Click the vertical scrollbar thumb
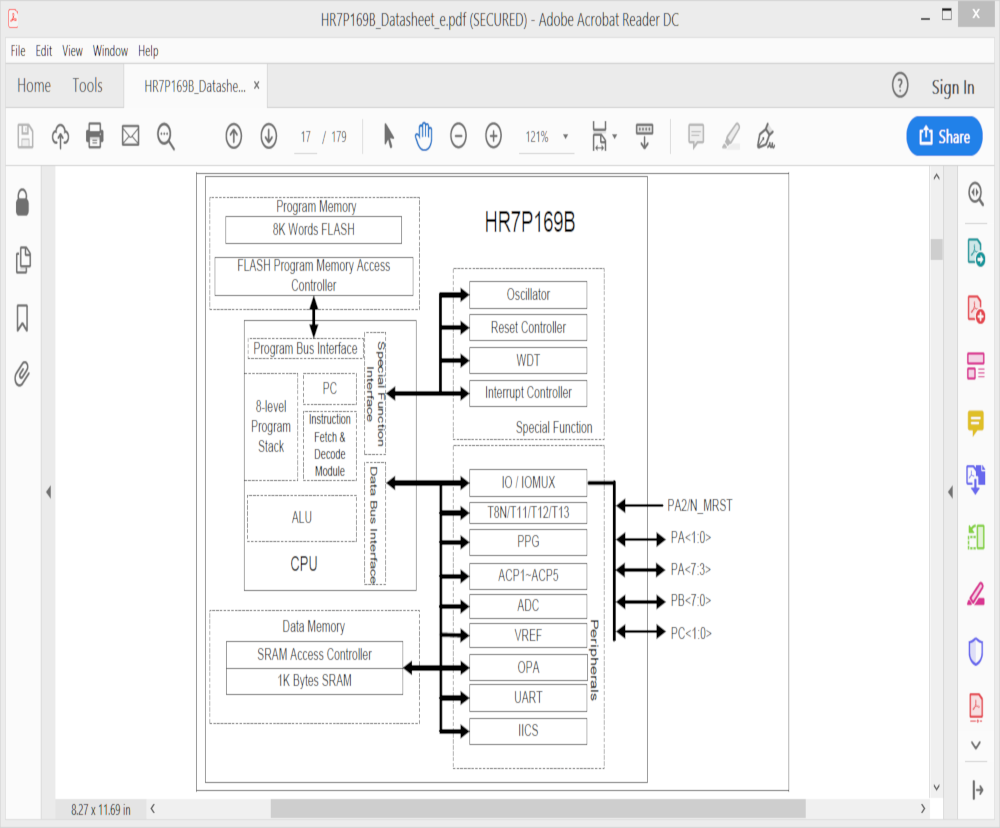Screen dimensions: 1000x828 point(936,249)
